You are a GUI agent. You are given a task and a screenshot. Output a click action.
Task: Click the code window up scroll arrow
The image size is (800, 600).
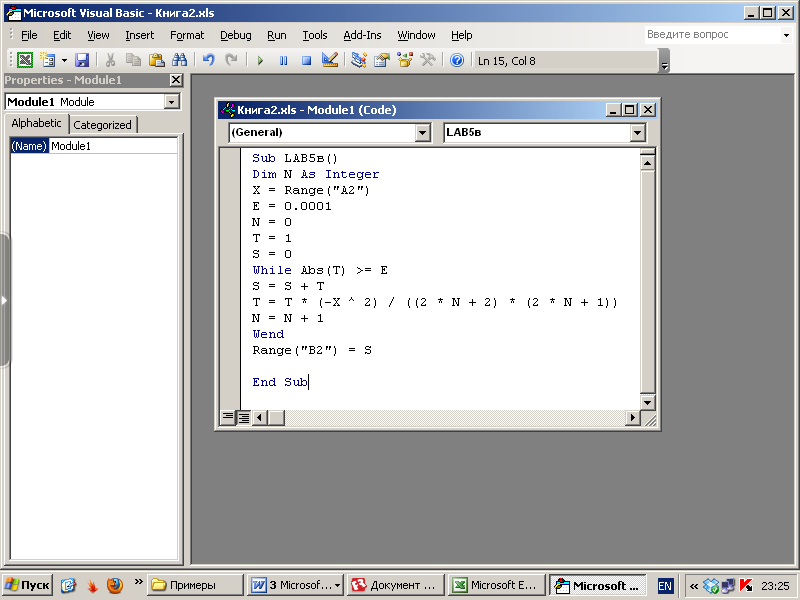(647, 163)
